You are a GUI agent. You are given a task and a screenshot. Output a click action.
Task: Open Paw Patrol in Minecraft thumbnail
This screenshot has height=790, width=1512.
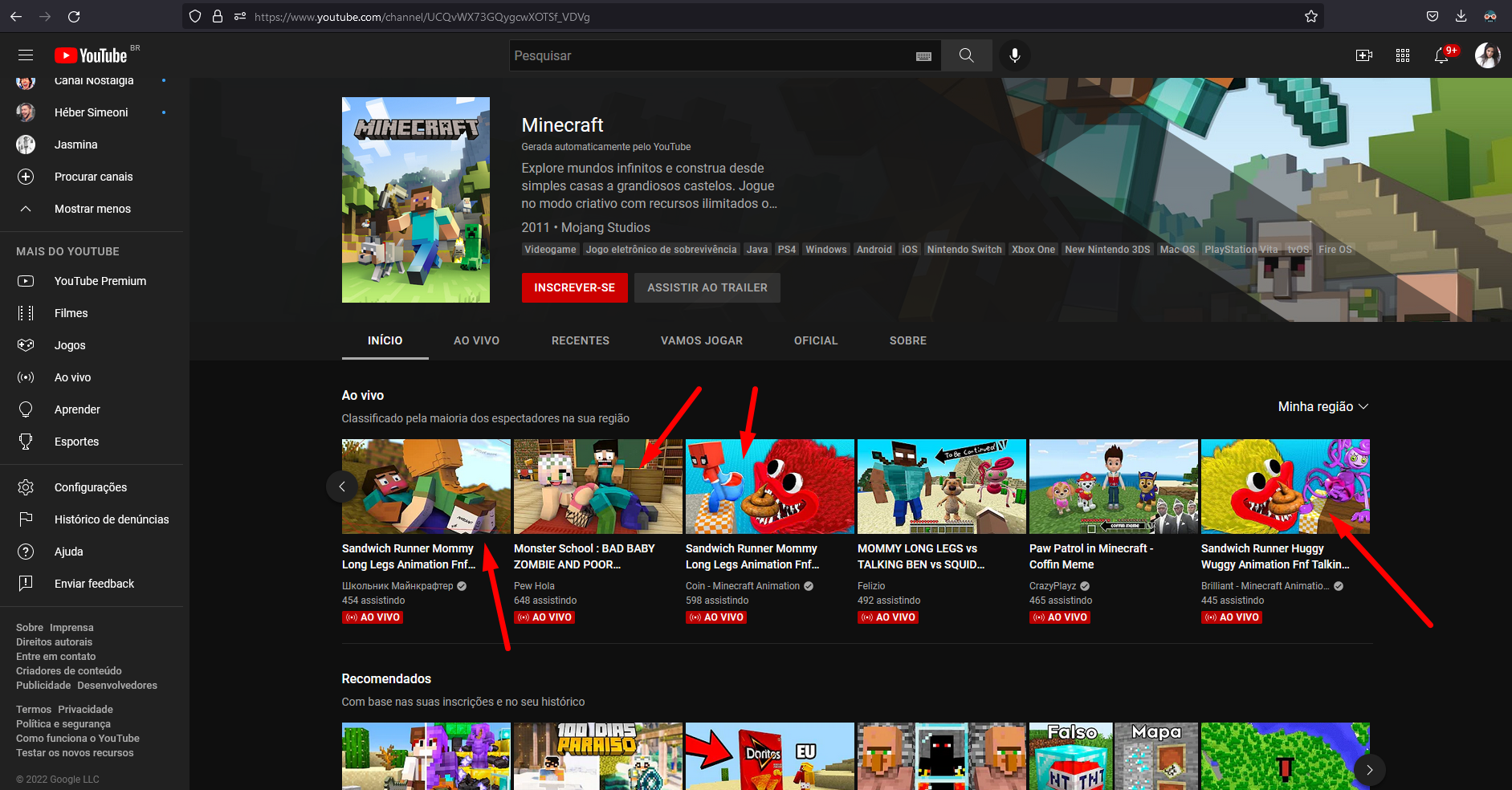(x=1114, y=487)
